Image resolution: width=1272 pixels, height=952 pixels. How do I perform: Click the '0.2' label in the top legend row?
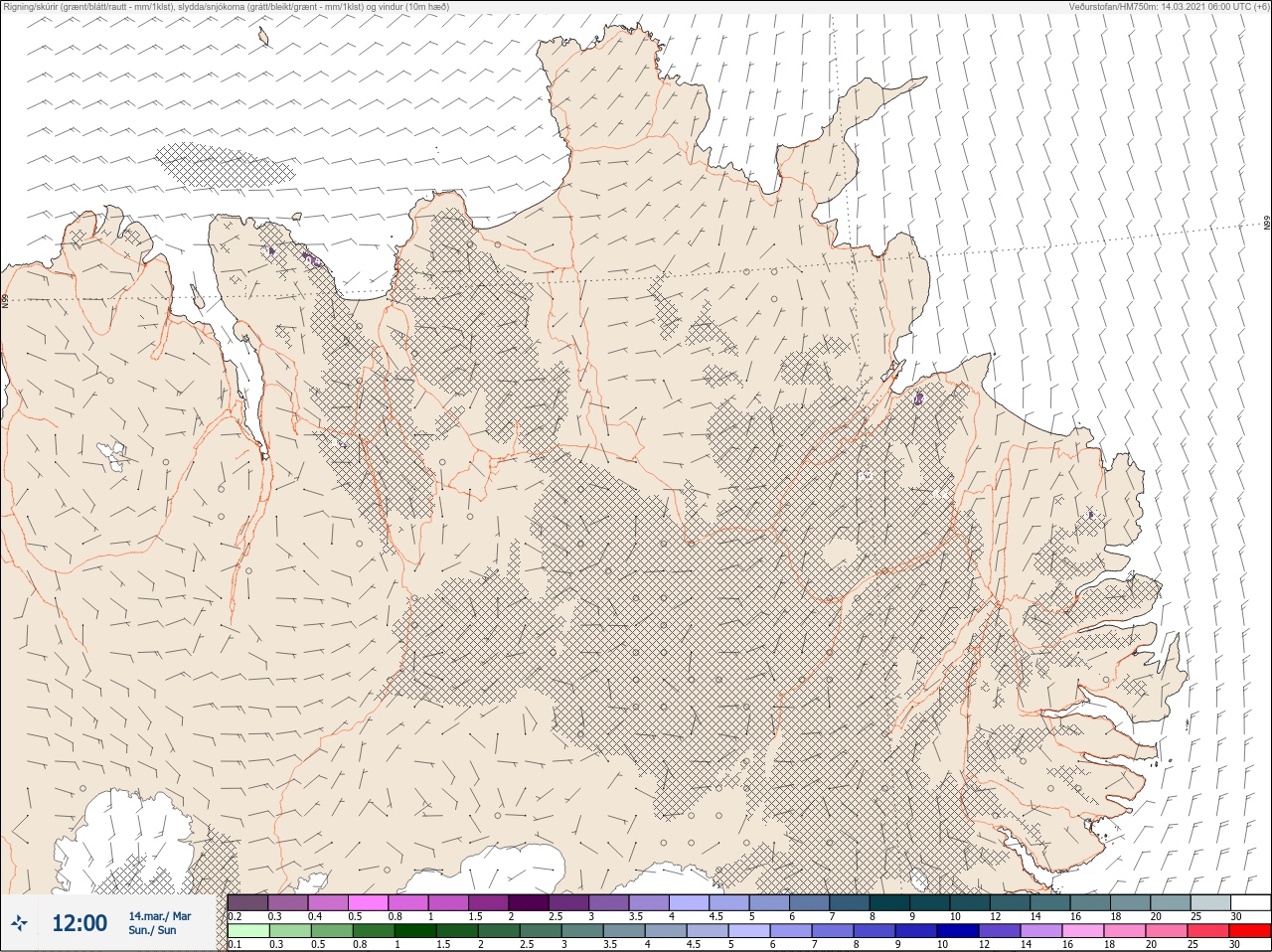click(235, 916)
